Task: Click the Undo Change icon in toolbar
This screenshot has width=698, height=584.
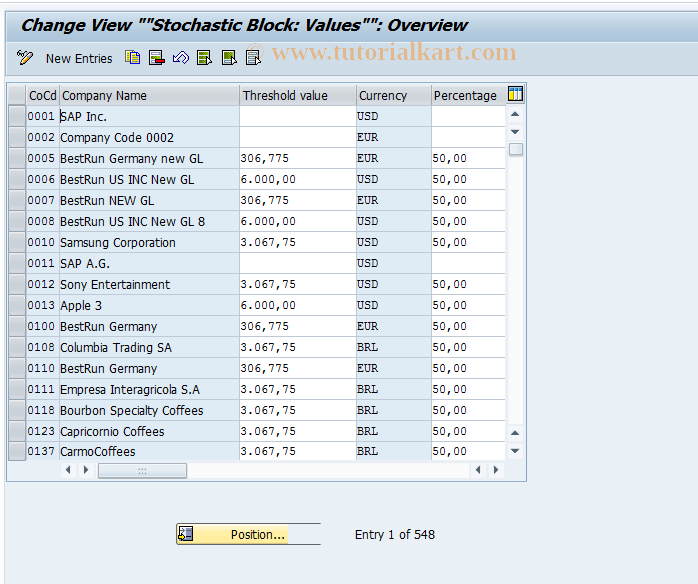Action: [181, 58]
